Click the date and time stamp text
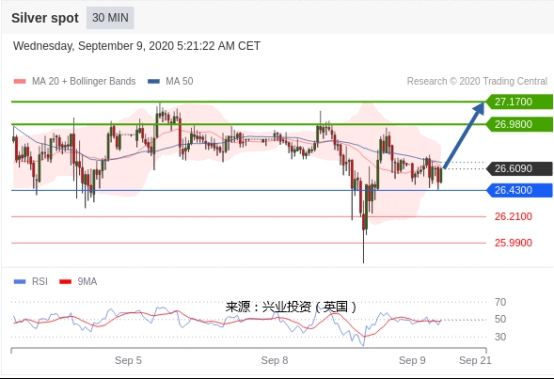This screenshot has width=554, height=379. (x=137, y=46)
